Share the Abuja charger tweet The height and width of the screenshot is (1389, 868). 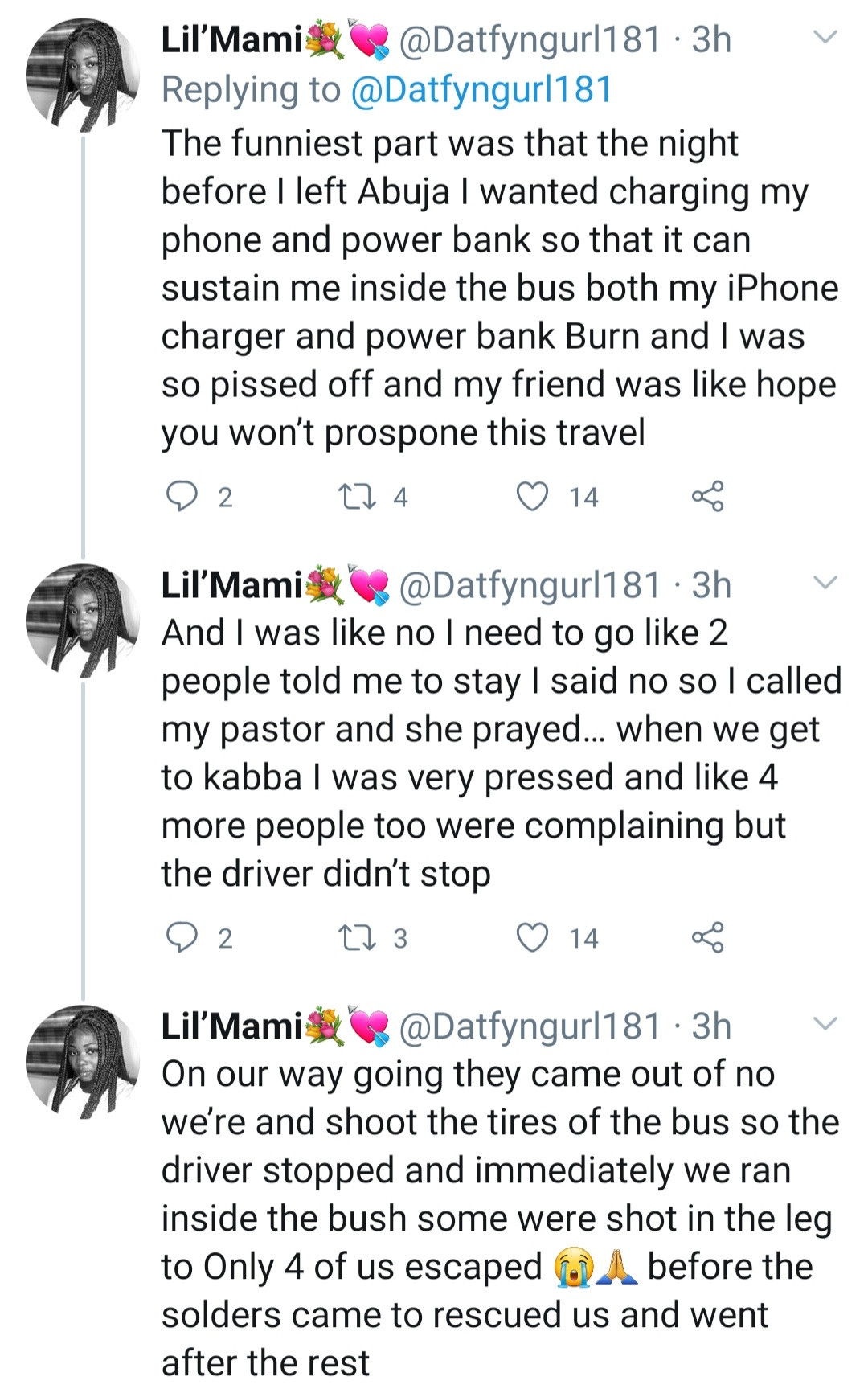[x=707, y=497]
